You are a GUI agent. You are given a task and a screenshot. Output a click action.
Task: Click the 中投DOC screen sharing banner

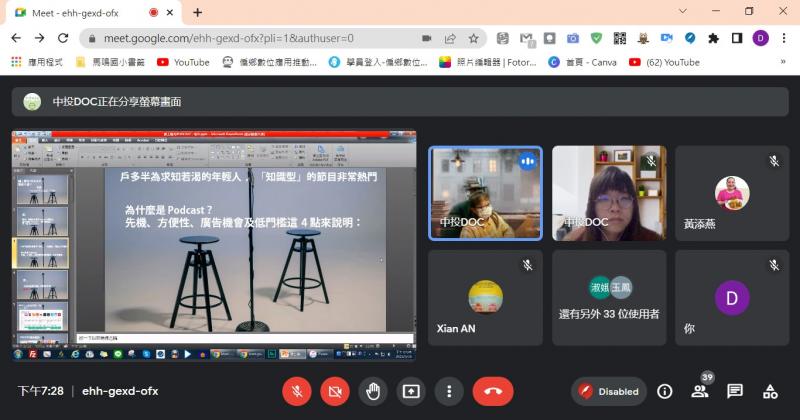tap(400, 102)
